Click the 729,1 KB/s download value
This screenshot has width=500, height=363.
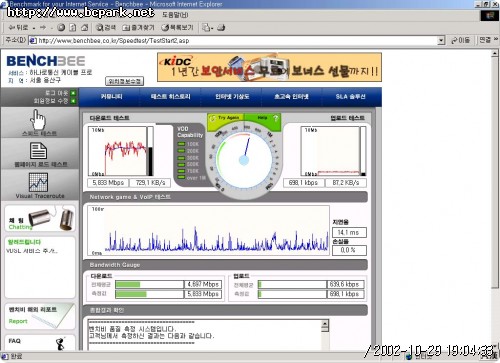[150, 183]
